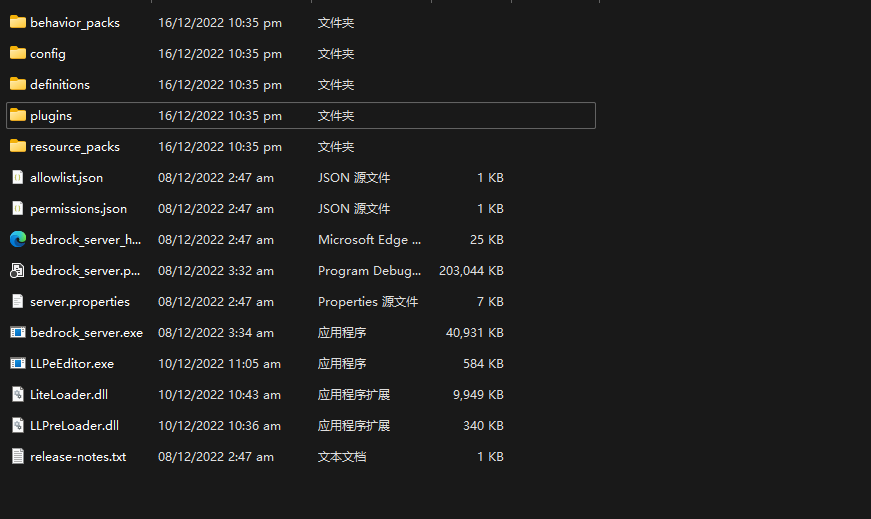The width and height of the screenshot is (871, 519).
Task: Click the server.properties file icon
Action: [x=18, y=302]
